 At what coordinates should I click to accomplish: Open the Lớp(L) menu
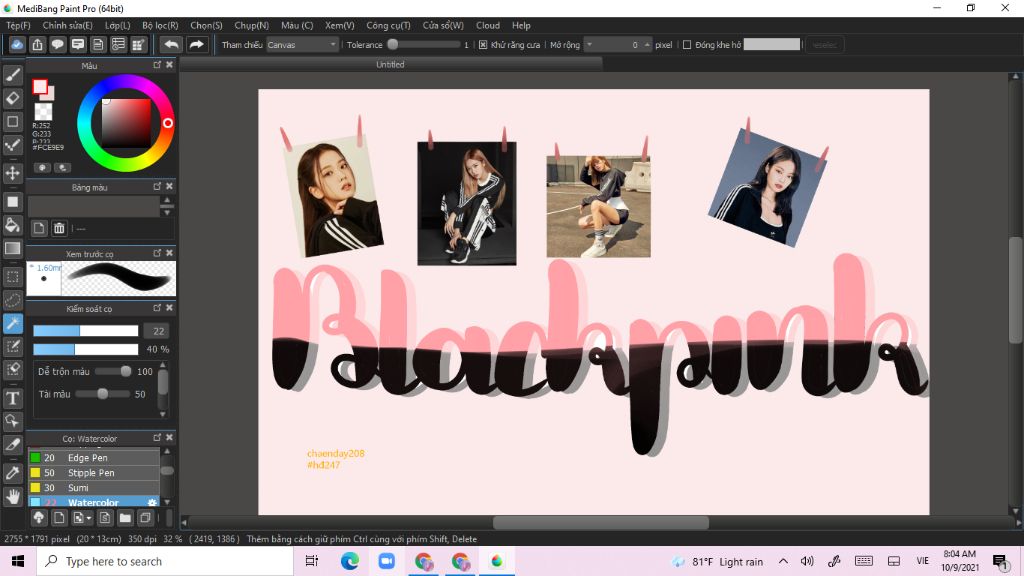point(118,25)
